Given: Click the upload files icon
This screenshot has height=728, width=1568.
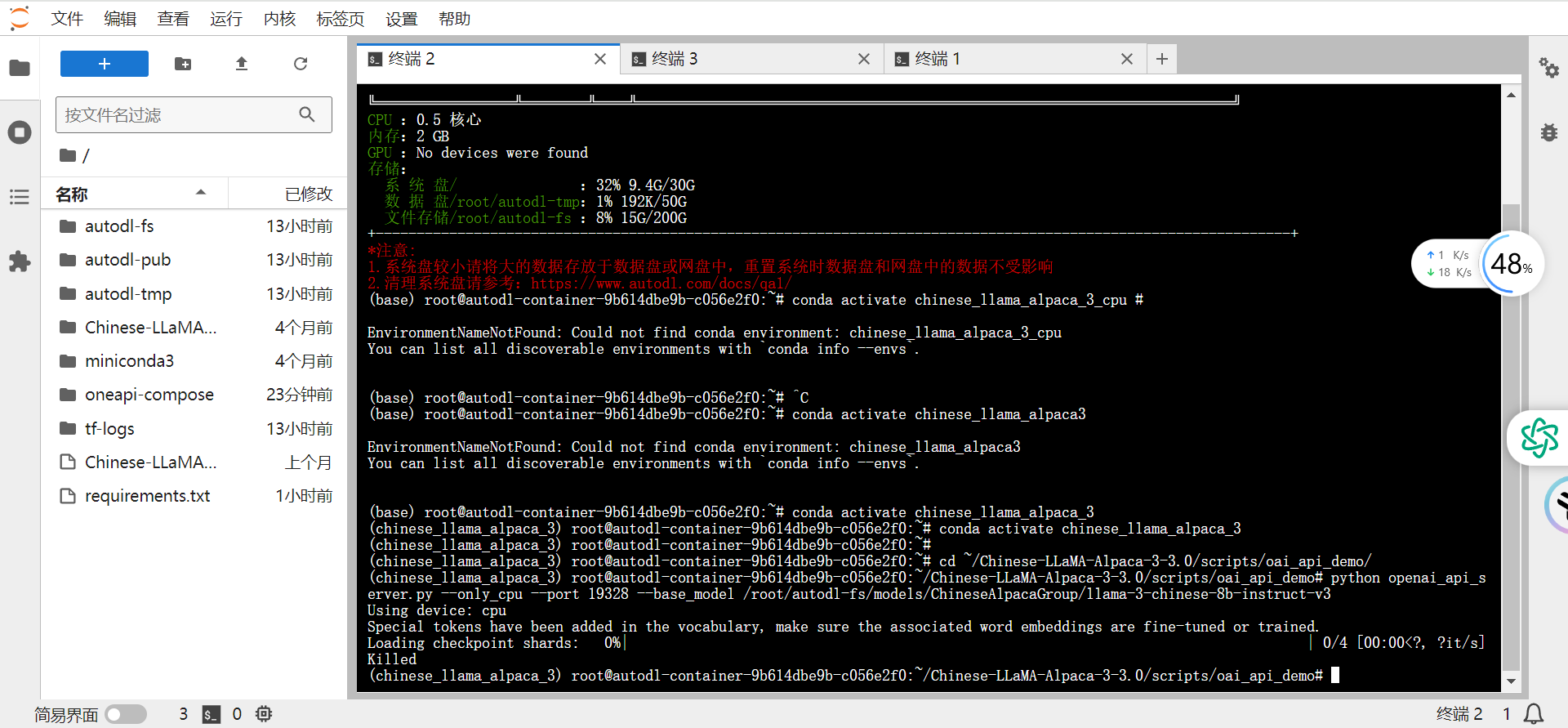Looking at the screenshot, I should pyautogui.click(x=242, y=64).
